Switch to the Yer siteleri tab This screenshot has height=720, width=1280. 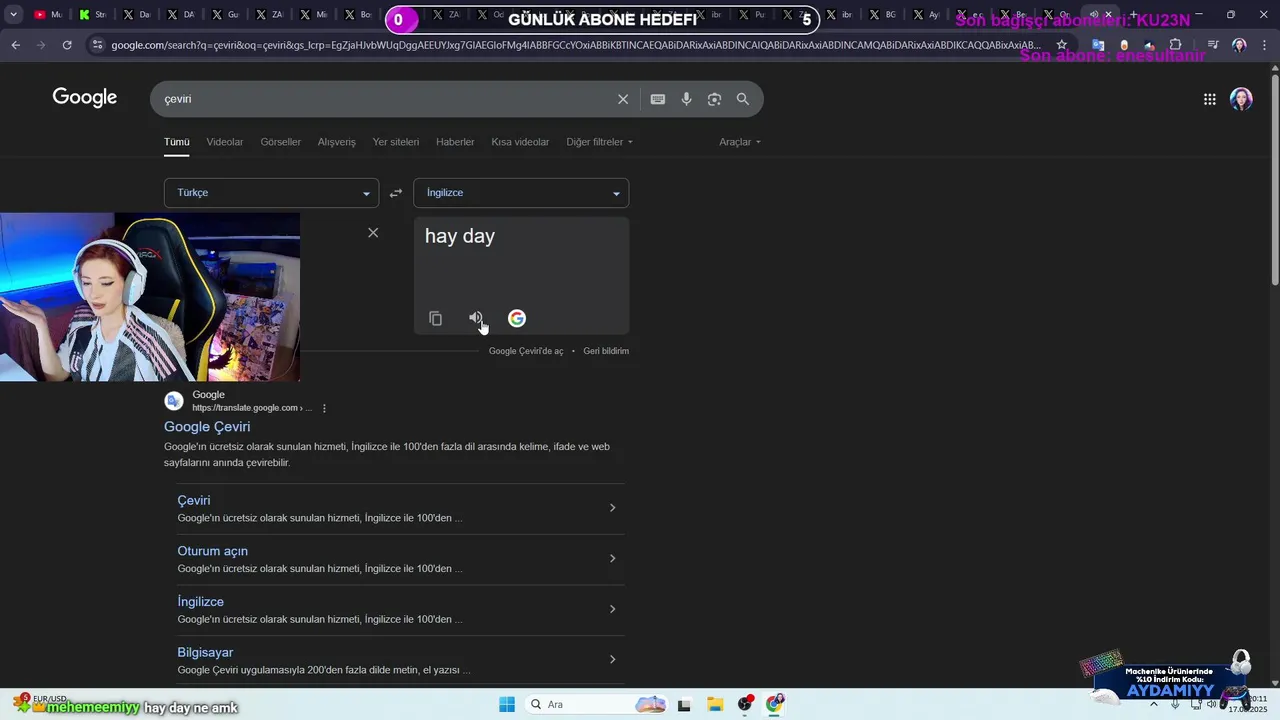(396, 142)
